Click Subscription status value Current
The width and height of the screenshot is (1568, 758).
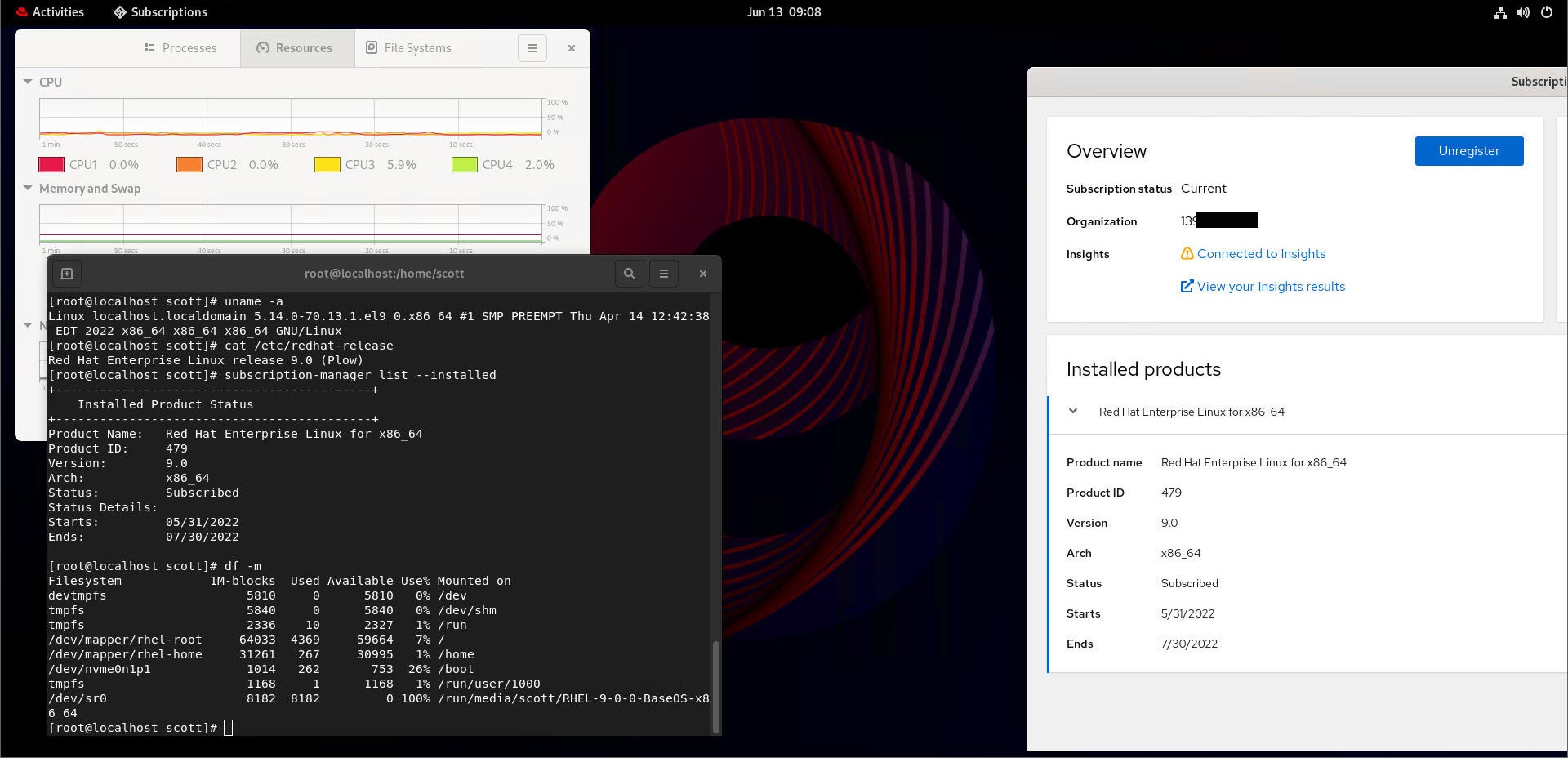pos(1204,189)
